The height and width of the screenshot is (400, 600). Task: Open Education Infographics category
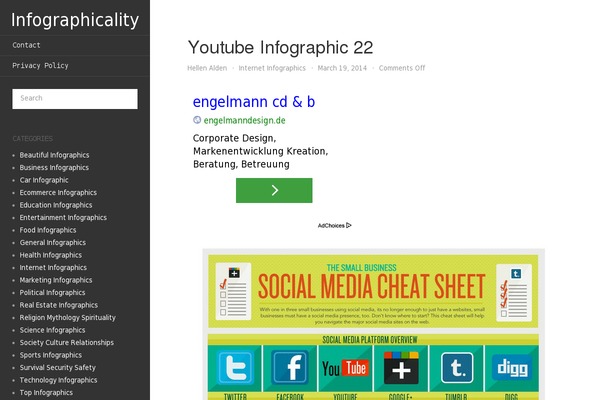[x=56, y=205]
